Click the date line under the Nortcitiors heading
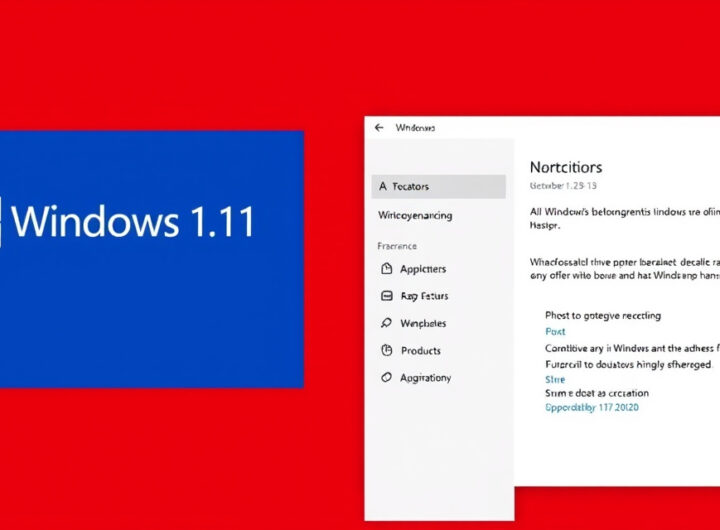This screenshot has height=530, width=720. pyautogui.click(x=563, y=186)
